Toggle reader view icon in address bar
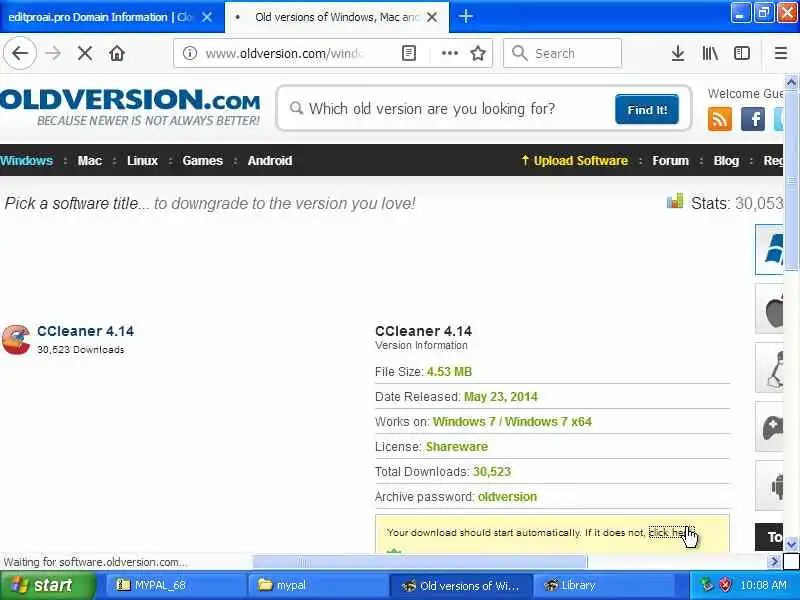Image resolution: width=800 pixels, height=600 pixels. pos(409,53)
